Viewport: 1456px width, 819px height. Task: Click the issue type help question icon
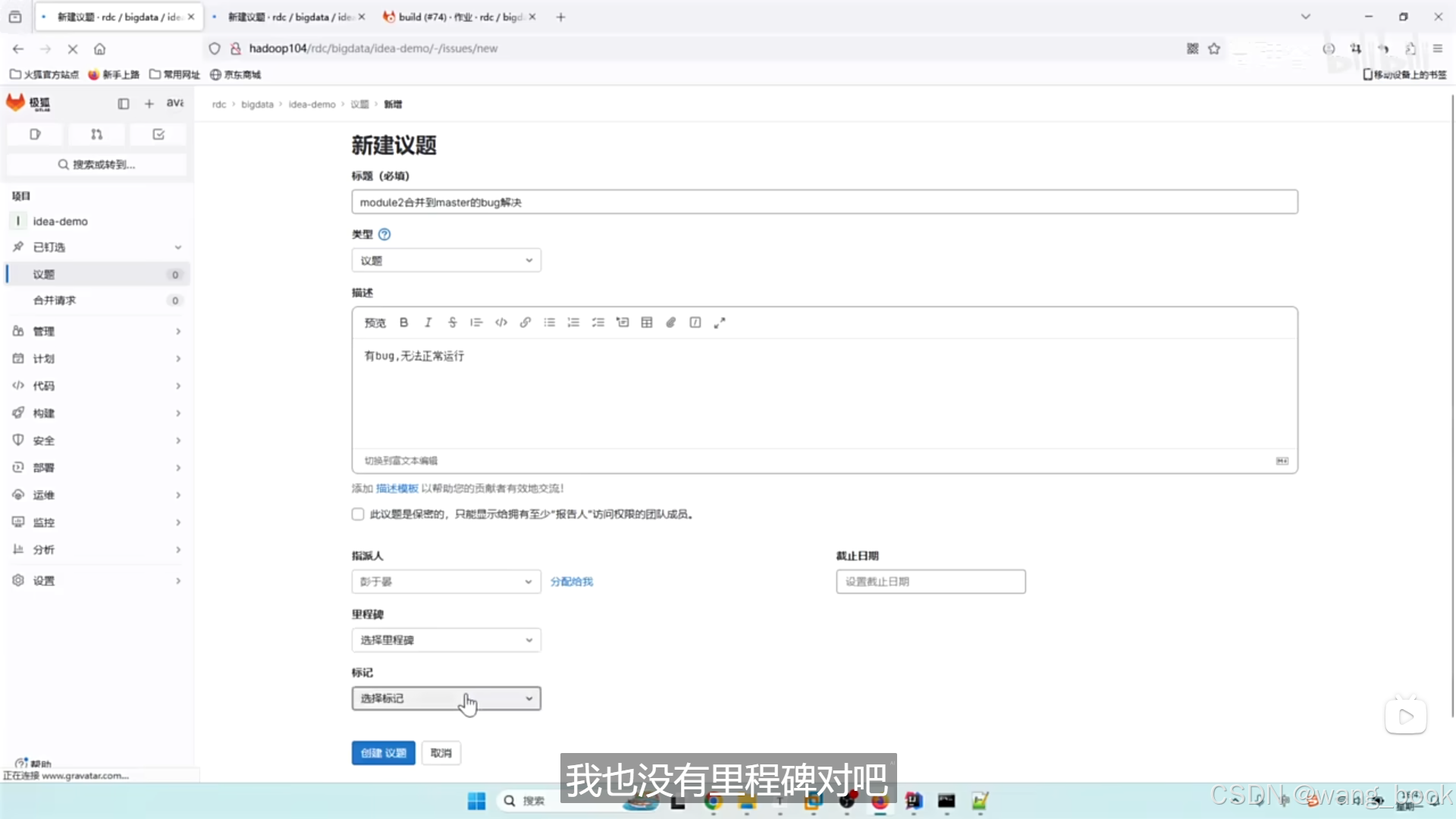coord(384,234)
